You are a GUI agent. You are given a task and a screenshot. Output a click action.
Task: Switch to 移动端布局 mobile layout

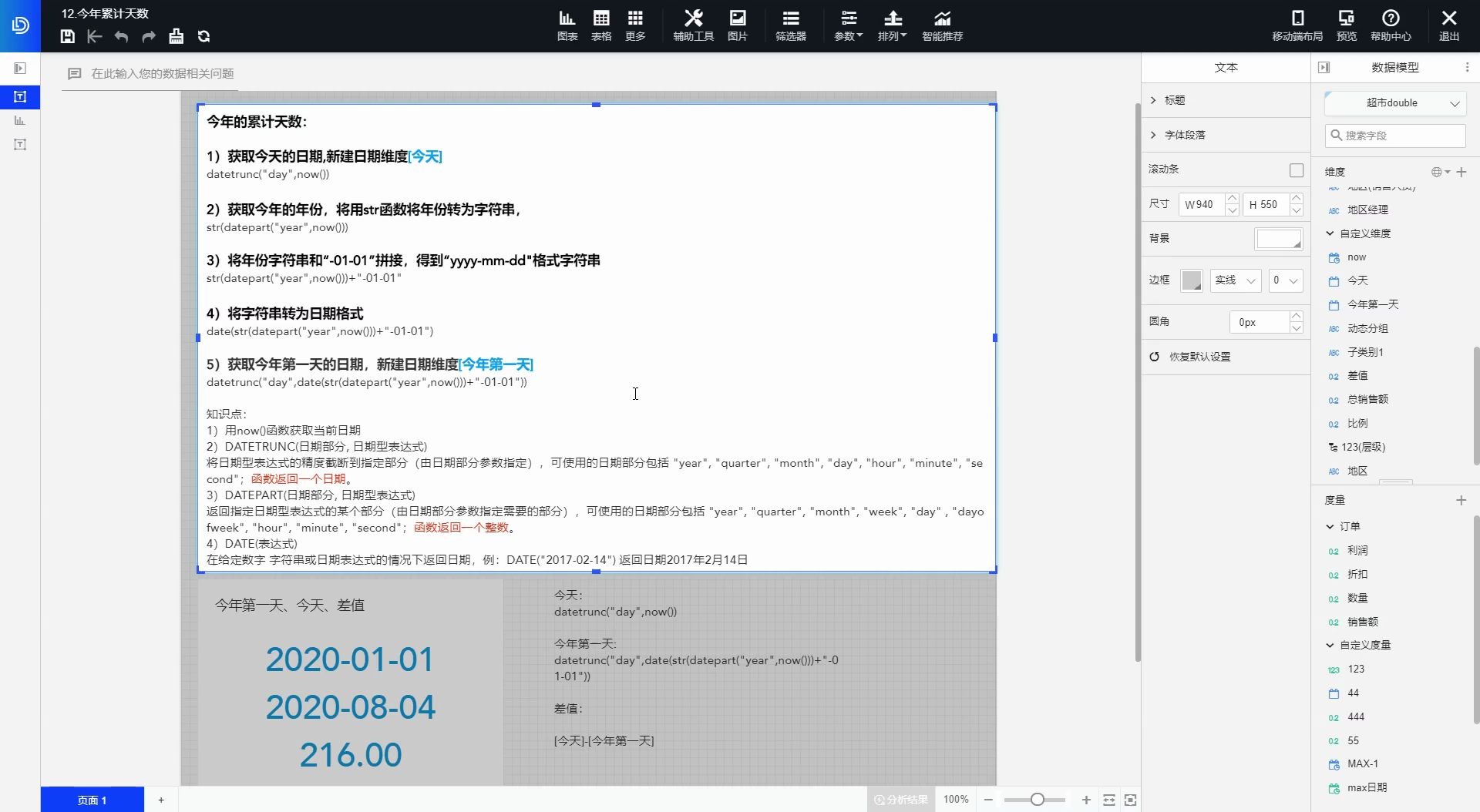[x=1298, y=25]
